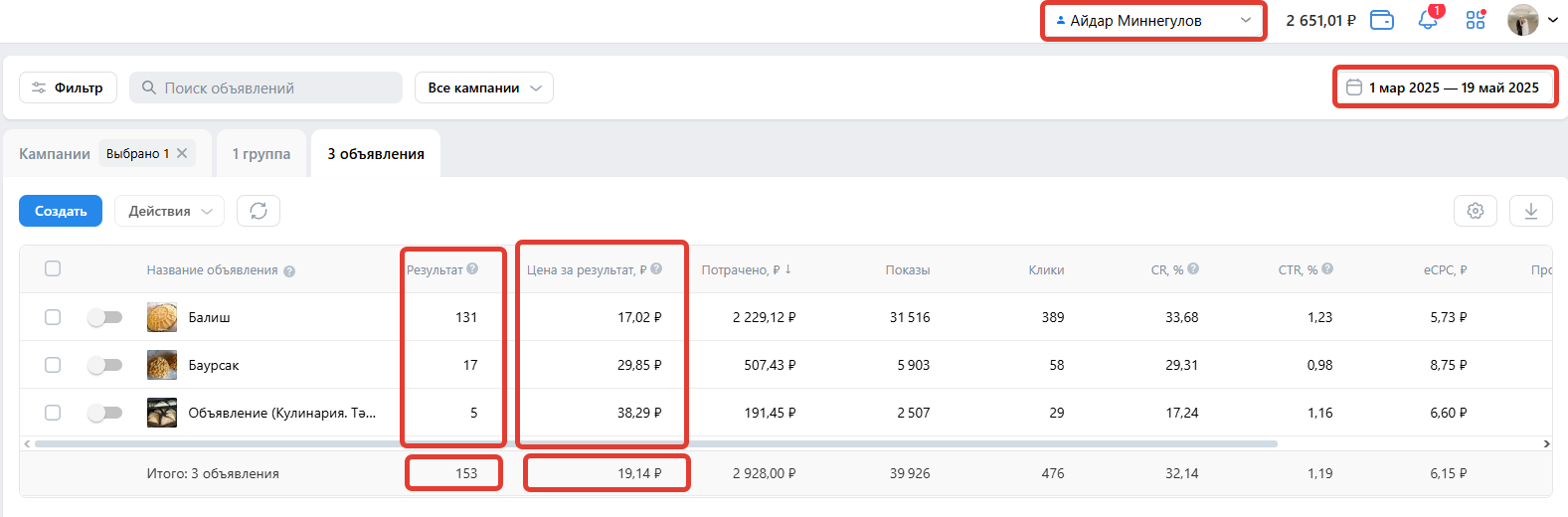The image size is (1568, 517).
Task: Toggle the Объявление (Кулинария) ad switch
Action: (x=104, y=413)
